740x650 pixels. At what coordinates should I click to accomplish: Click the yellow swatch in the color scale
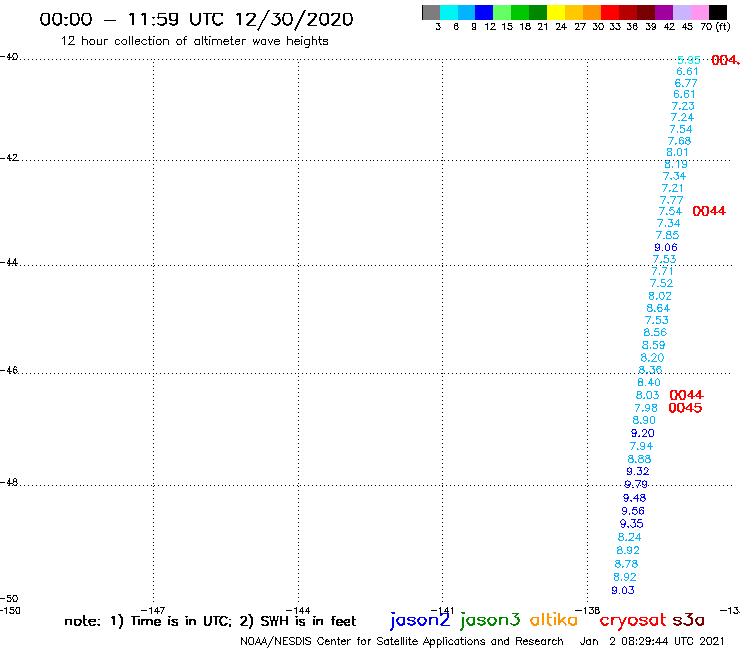[556, 12]
